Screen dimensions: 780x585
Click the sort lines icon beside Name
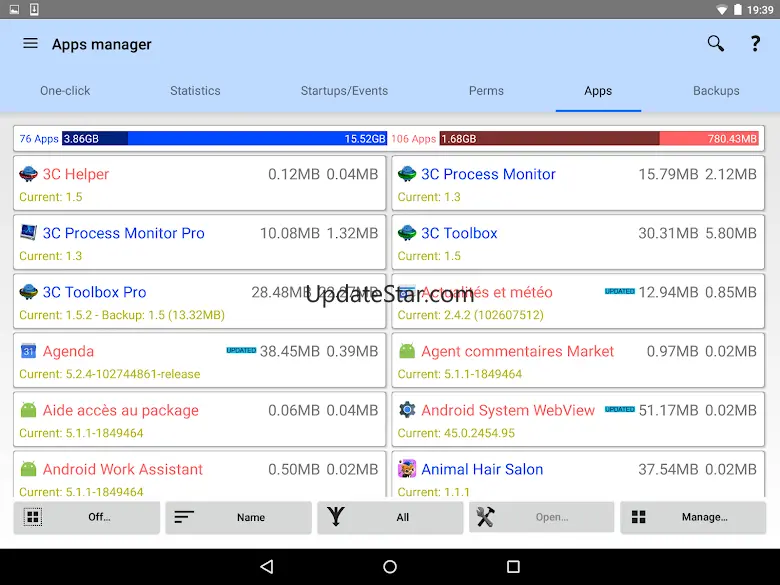click(184, 517)
